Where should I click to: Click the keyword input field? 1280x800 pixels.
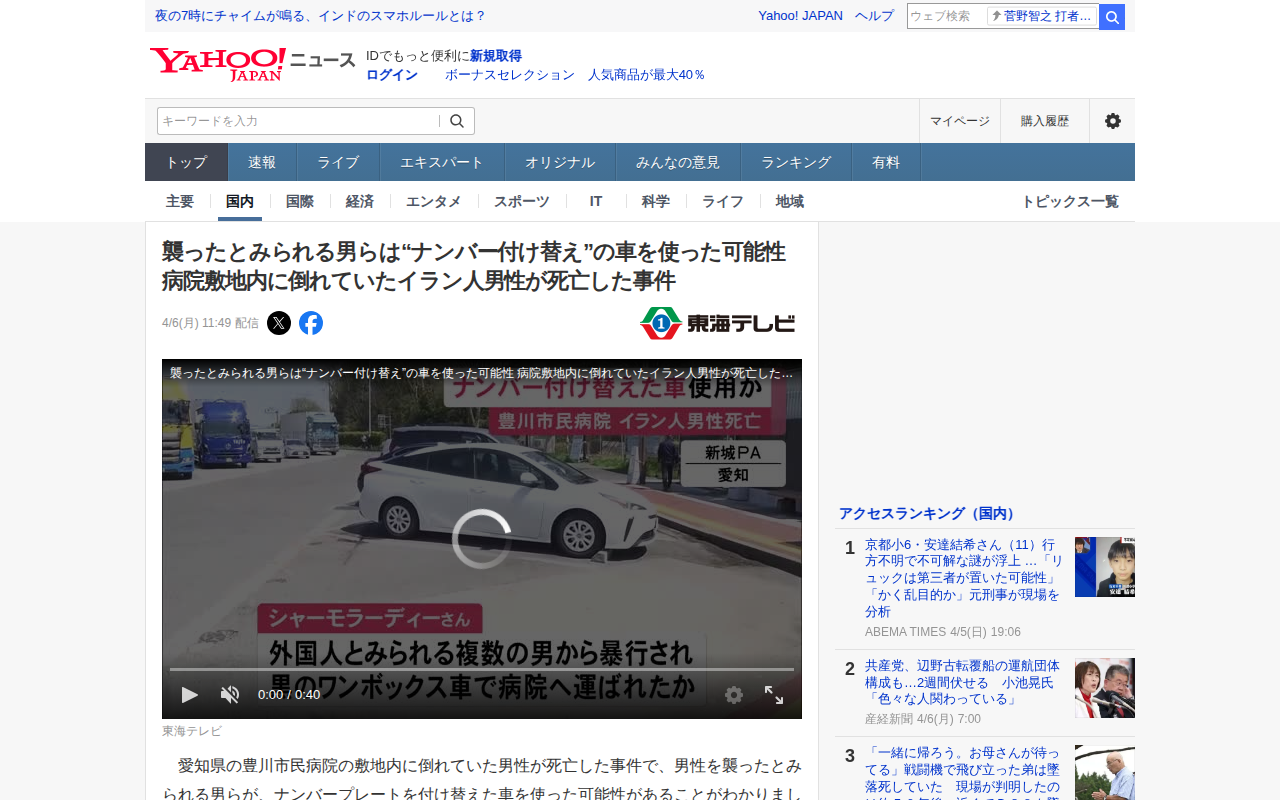coord(298,121)
